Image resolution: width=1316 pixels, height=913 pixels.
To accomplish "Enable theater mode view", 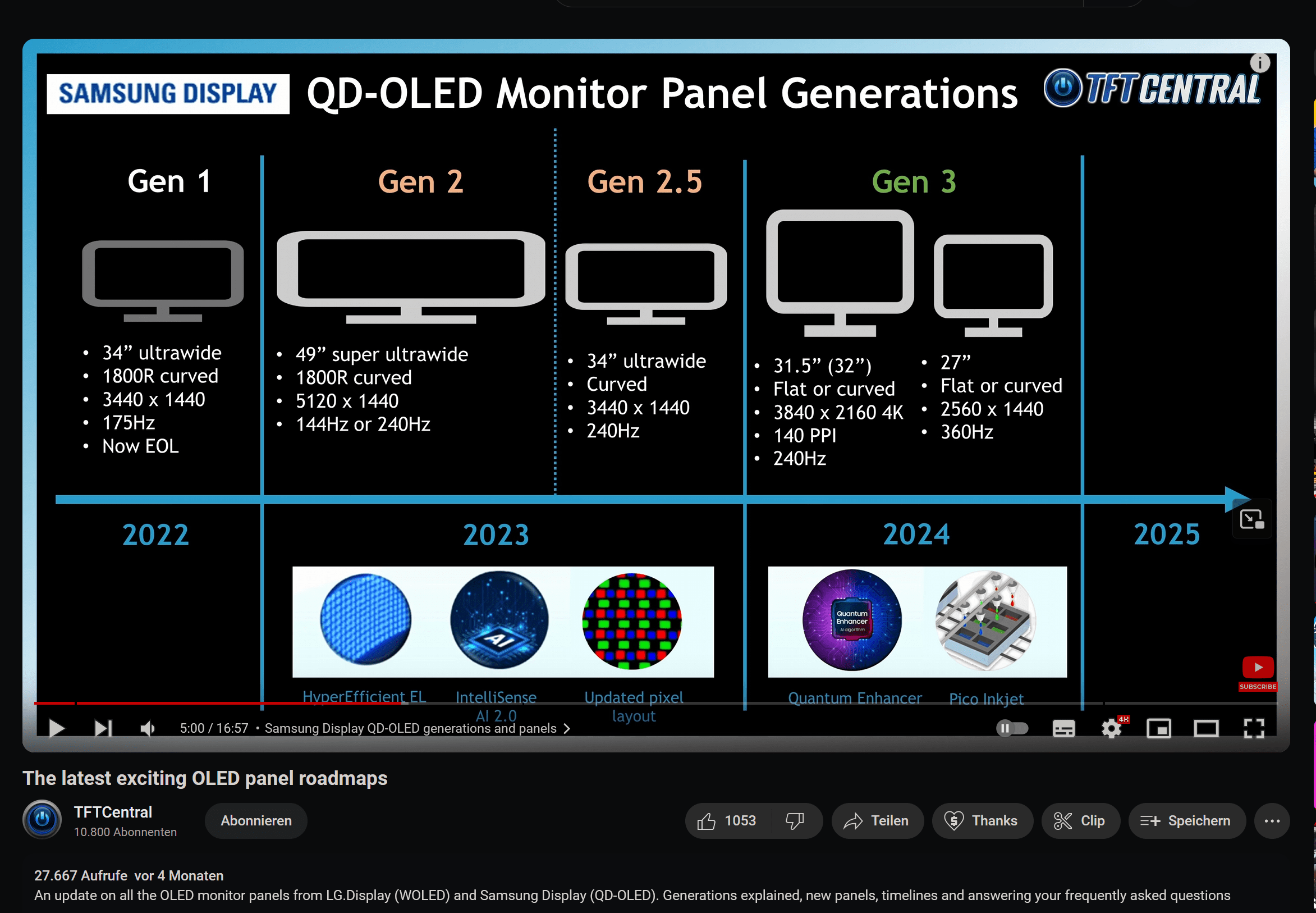I will point(1206,729).
